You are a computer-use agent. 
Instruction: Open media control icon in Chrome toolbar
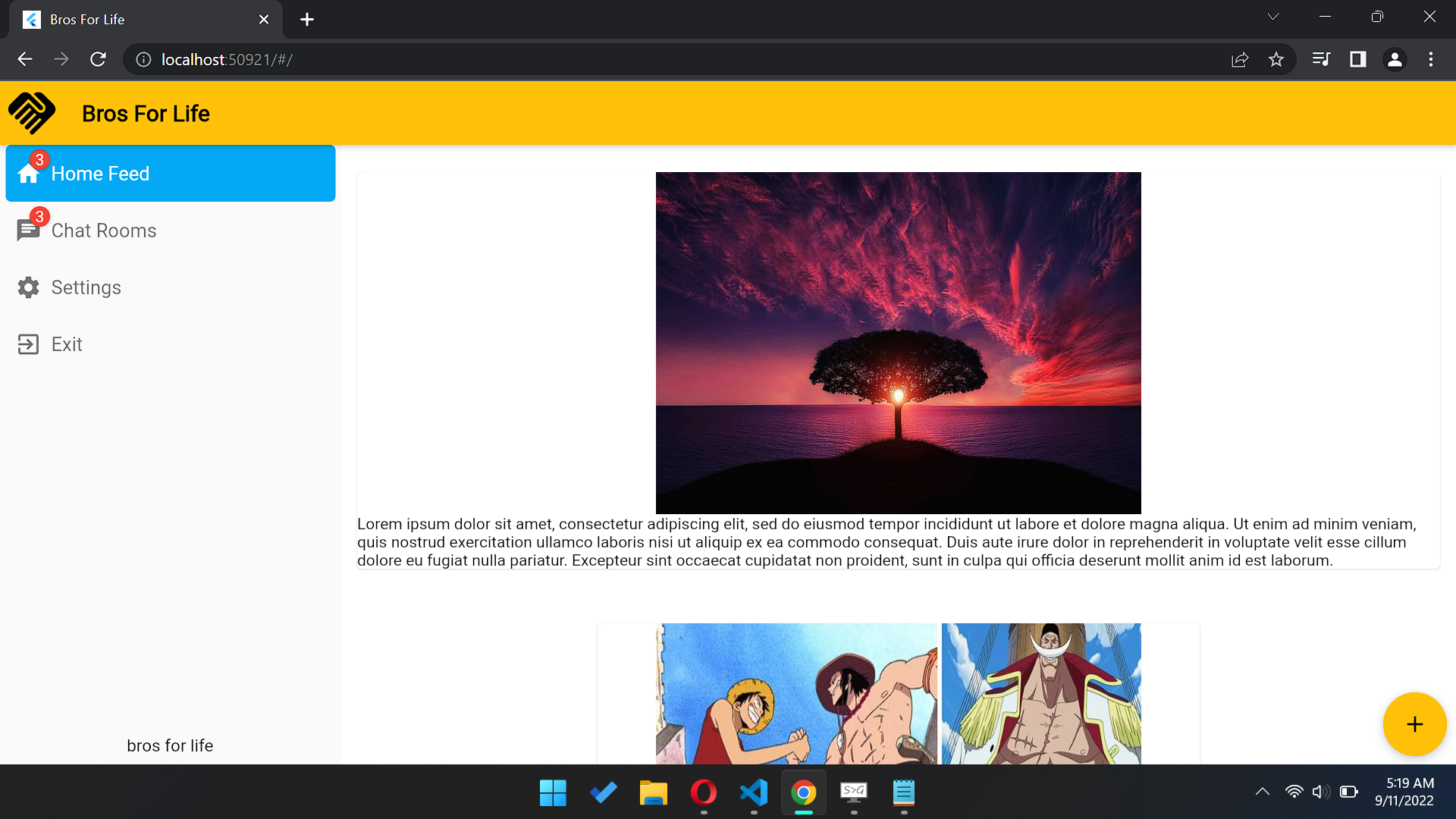click(x=1321, y=59)
